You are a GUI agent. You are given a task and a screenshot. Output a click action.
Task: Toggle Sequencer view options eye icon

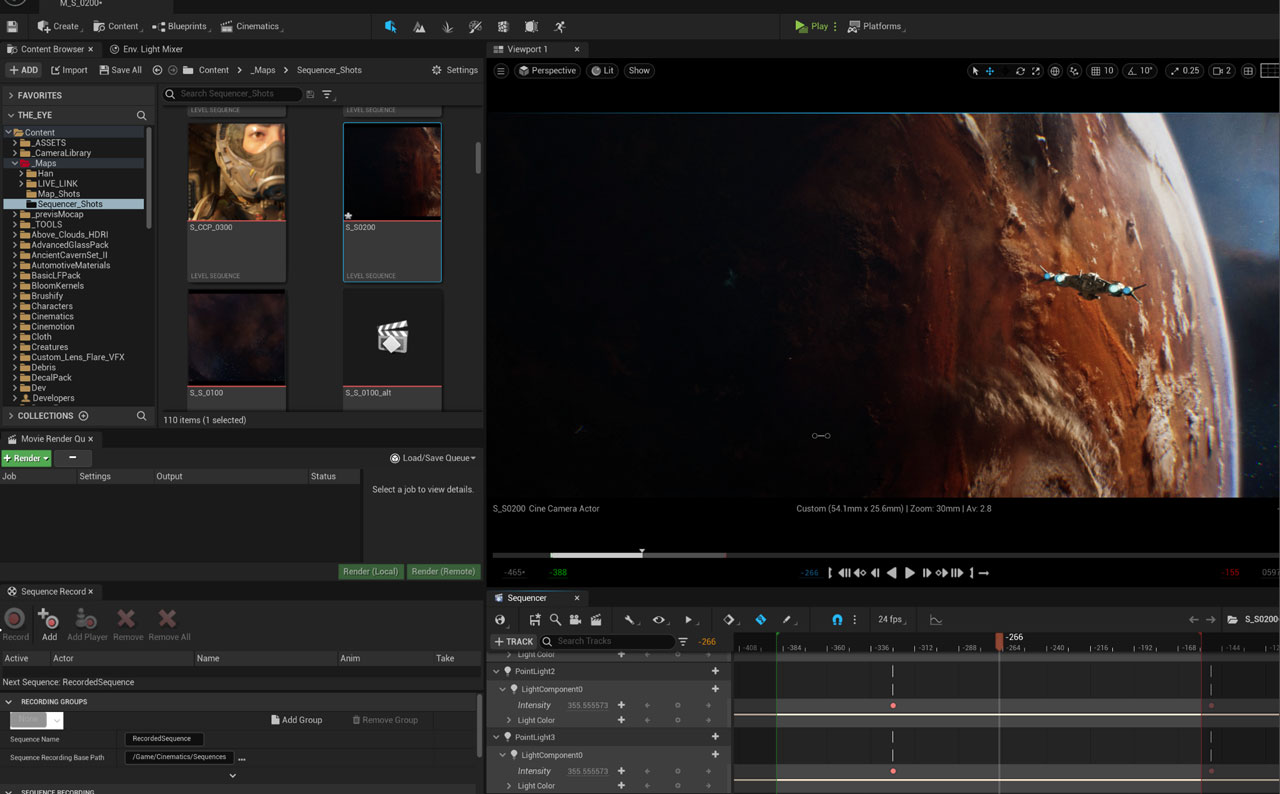(x=658, y=620)
